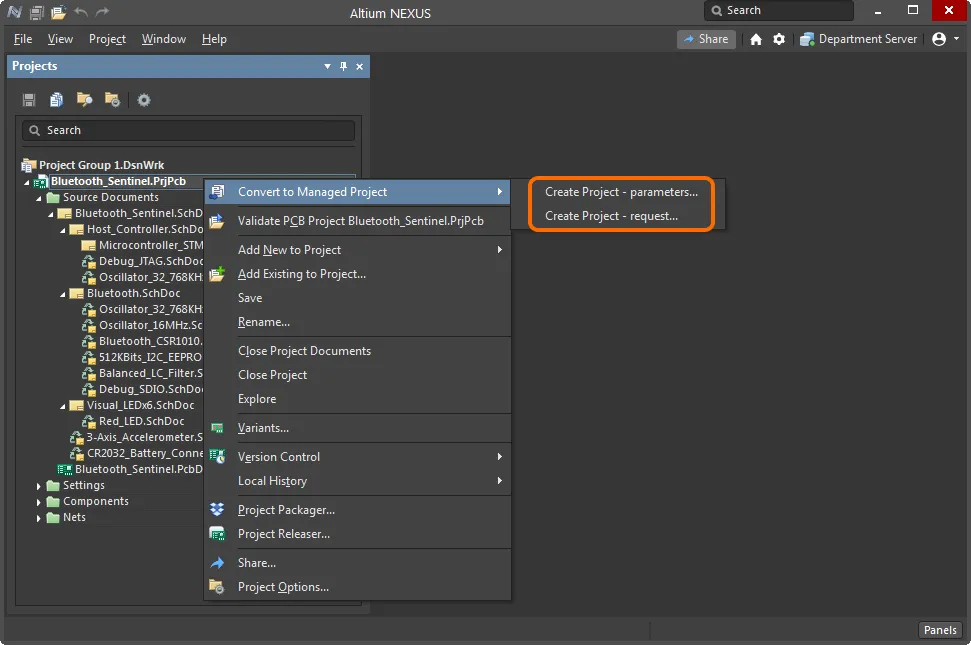This screenshot has width=971, height=645.
Task: Choose Explore in the context menu
Action: [x=357, y=399]
